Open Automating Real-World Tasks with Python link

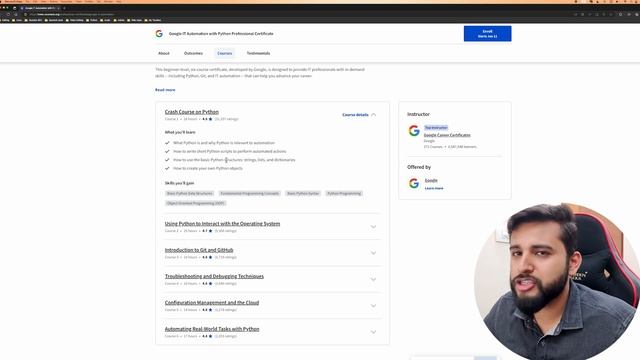coord(212,329)
